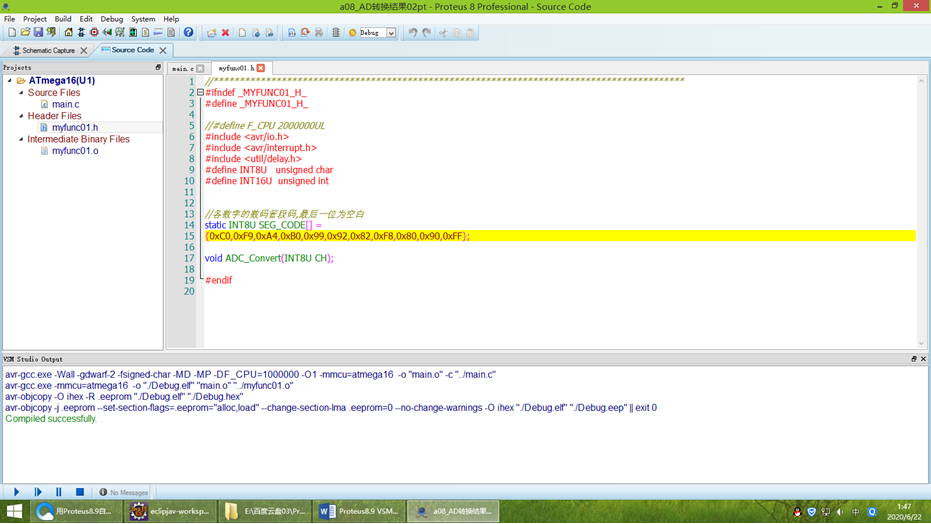This screenshot has width=931, height=524.
Task: Click the 'void ADC_Convert(INT8U CH);' line
Action: pyautogui.click(x=269, y=258)
